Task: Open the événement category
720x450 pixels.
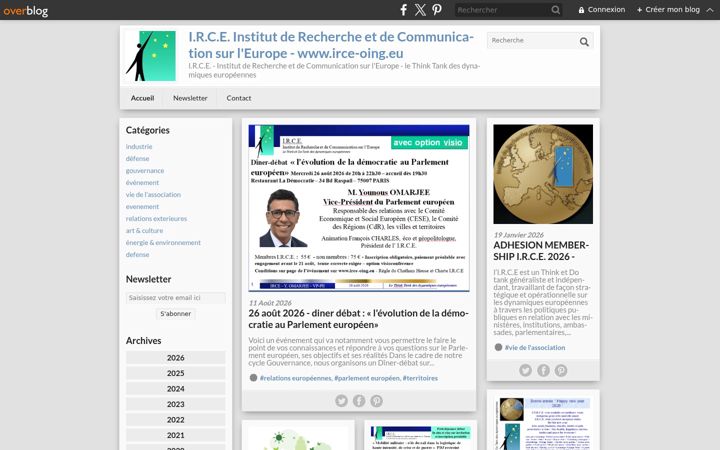Action: click(142, 182)
